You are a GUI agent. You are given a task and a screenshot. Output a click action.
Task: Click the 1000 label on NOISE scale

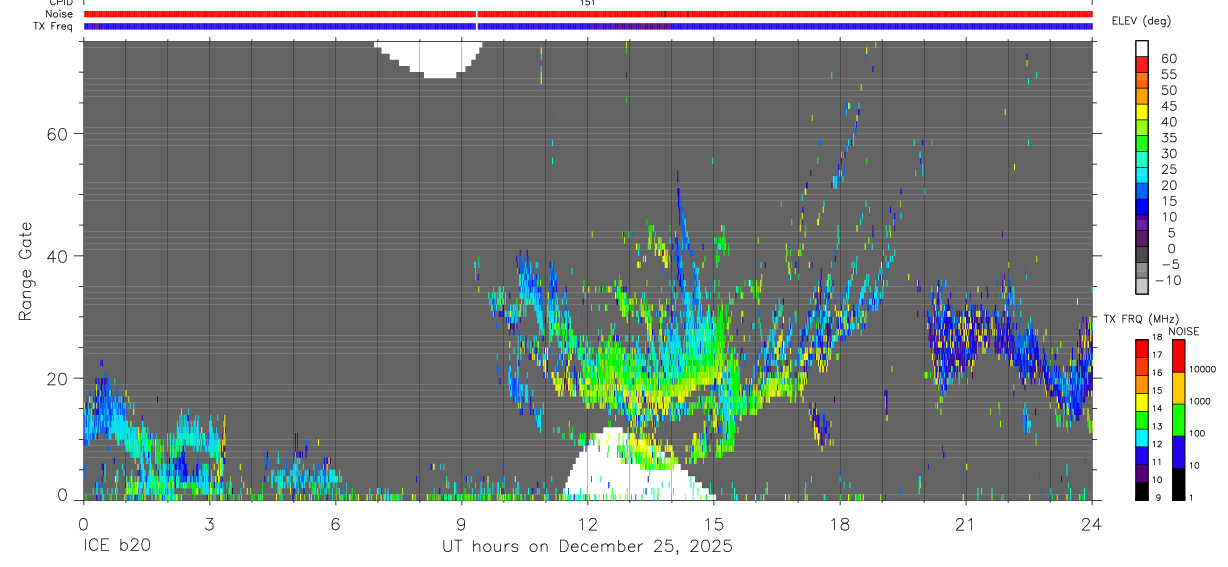(1202, 401)
